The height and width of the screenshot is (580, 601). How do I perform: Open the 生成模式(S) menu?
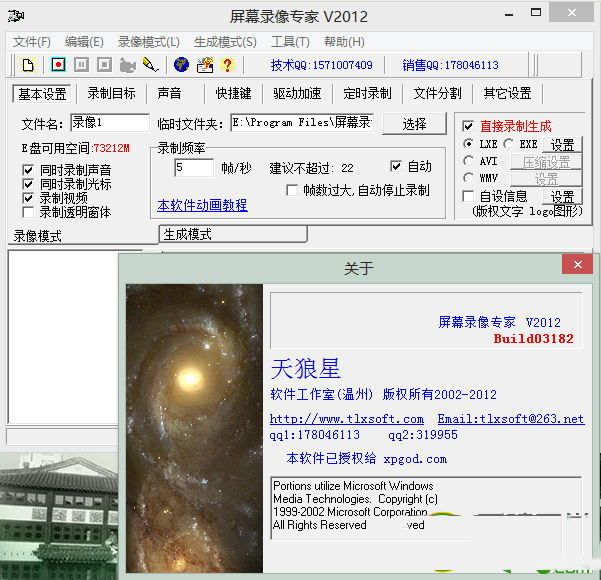[225, 41]
